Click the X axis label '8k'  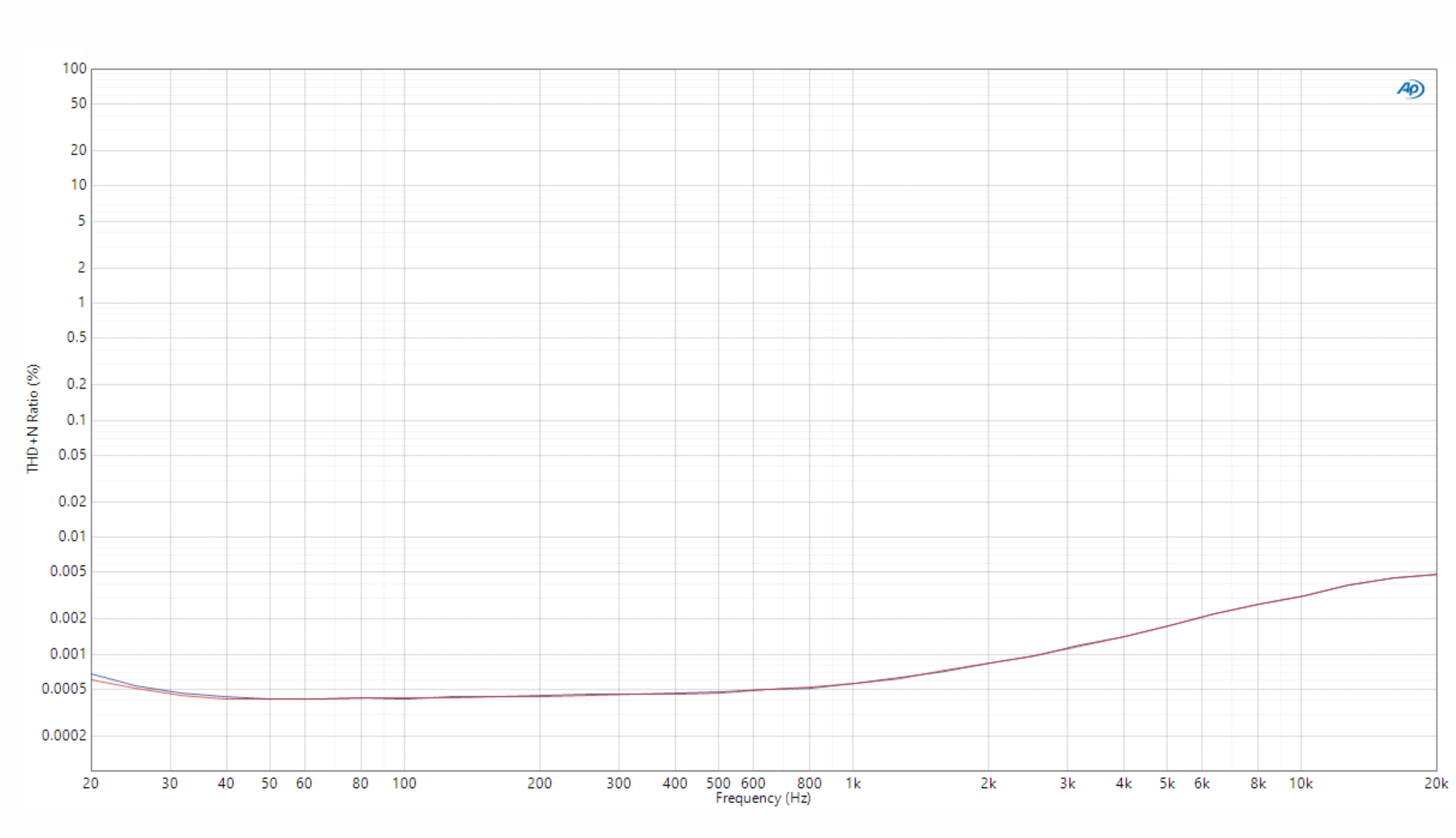pyautogui.click(x=1258, y=783)
